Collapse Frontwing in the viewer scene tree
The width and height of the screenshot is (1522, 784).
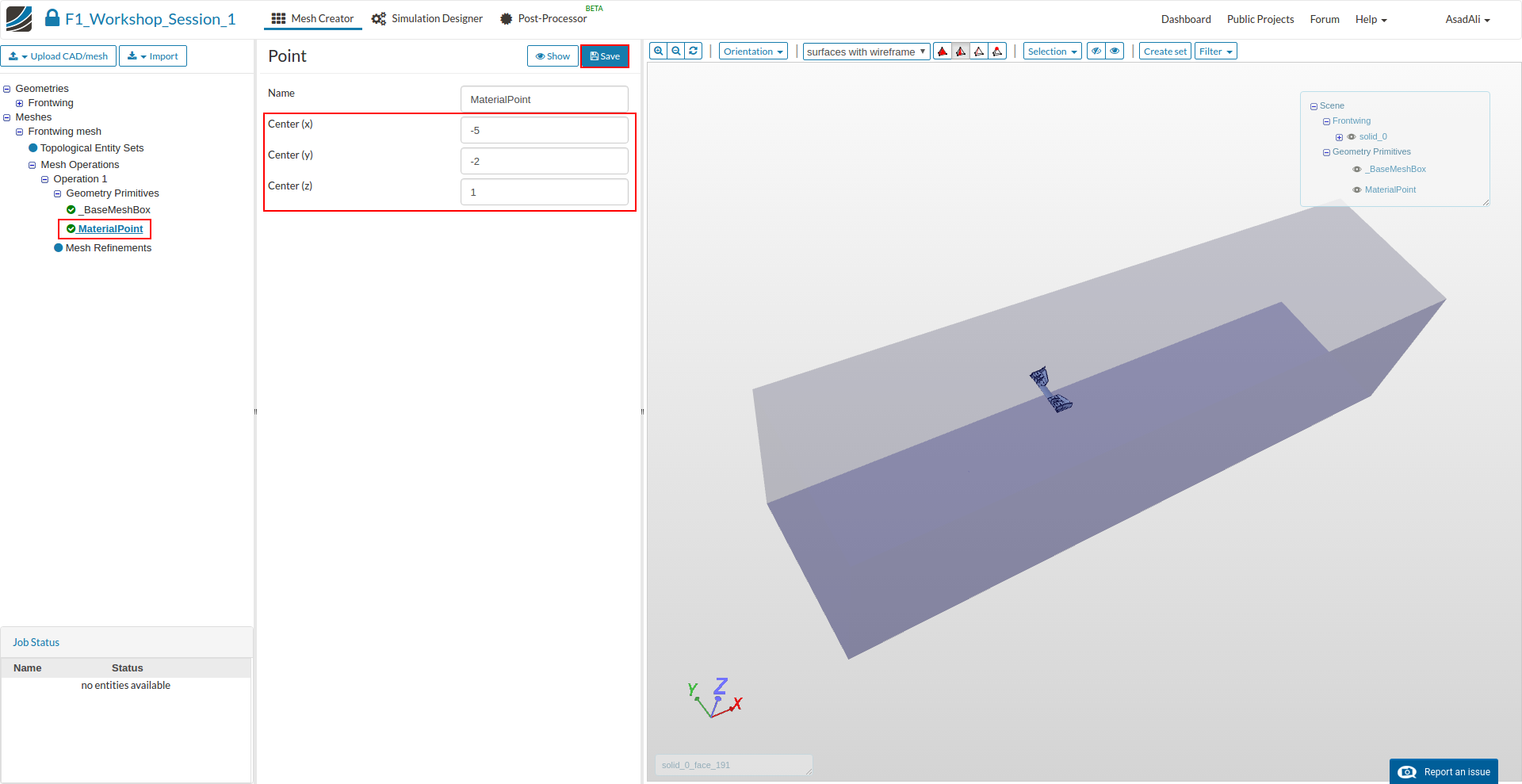(1326, 121)
